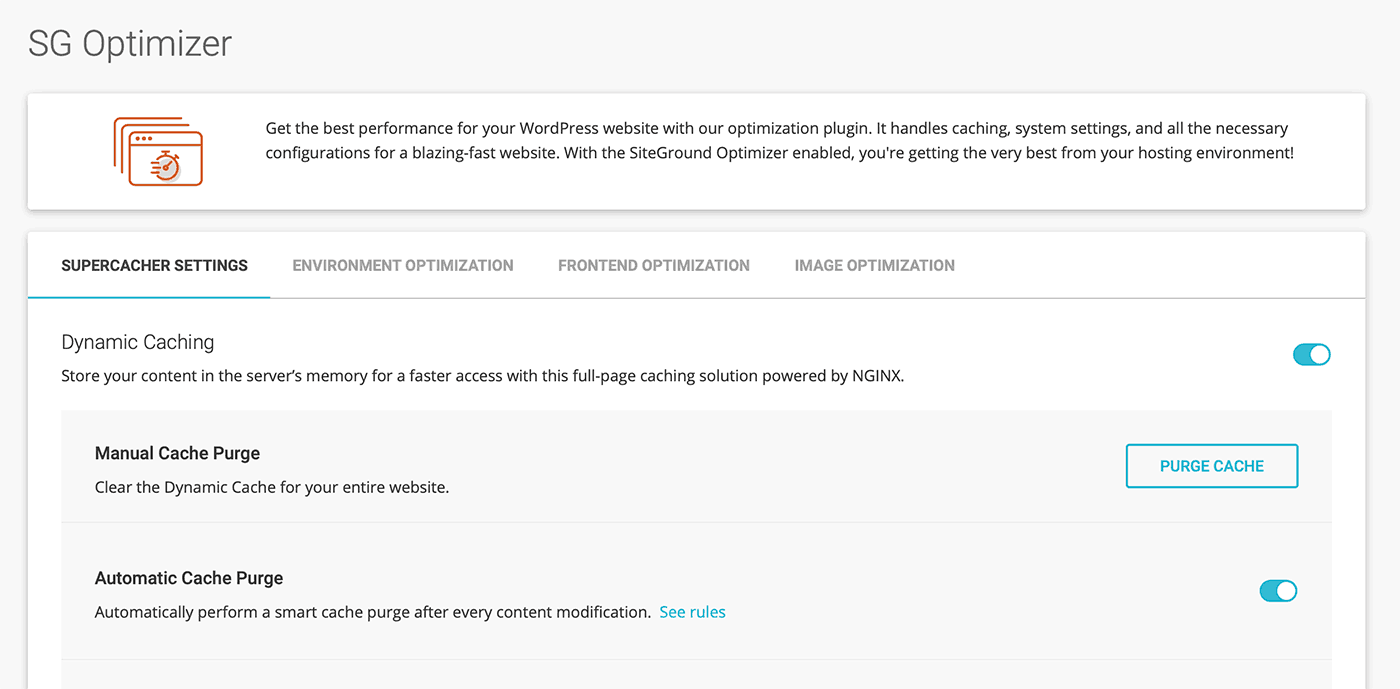This screenshot has width=1400, height=689.
Task: Click the Manual Cache Purge heading
Action: [x=177, y=453]
